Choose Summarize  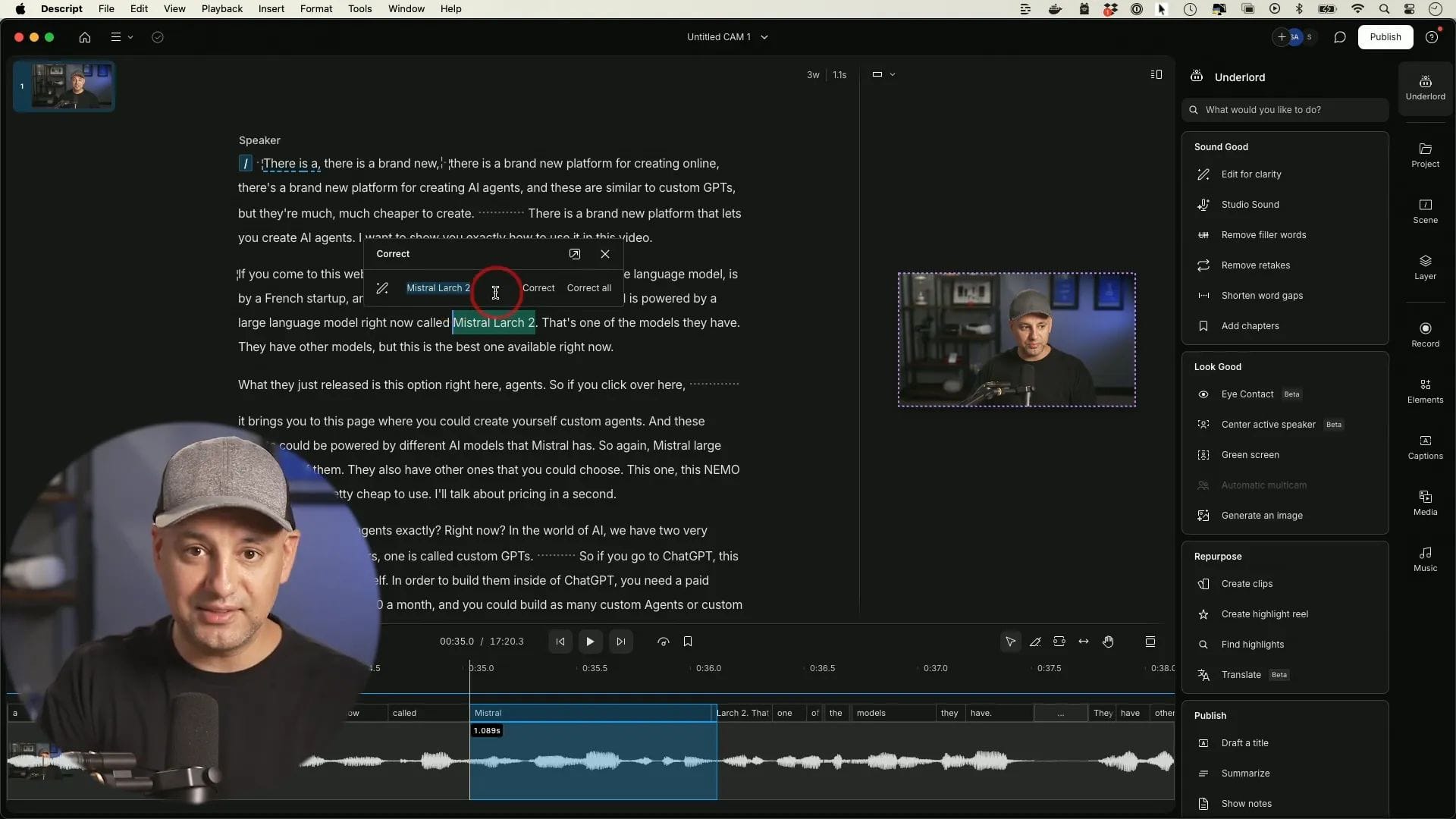point(1245,773)
